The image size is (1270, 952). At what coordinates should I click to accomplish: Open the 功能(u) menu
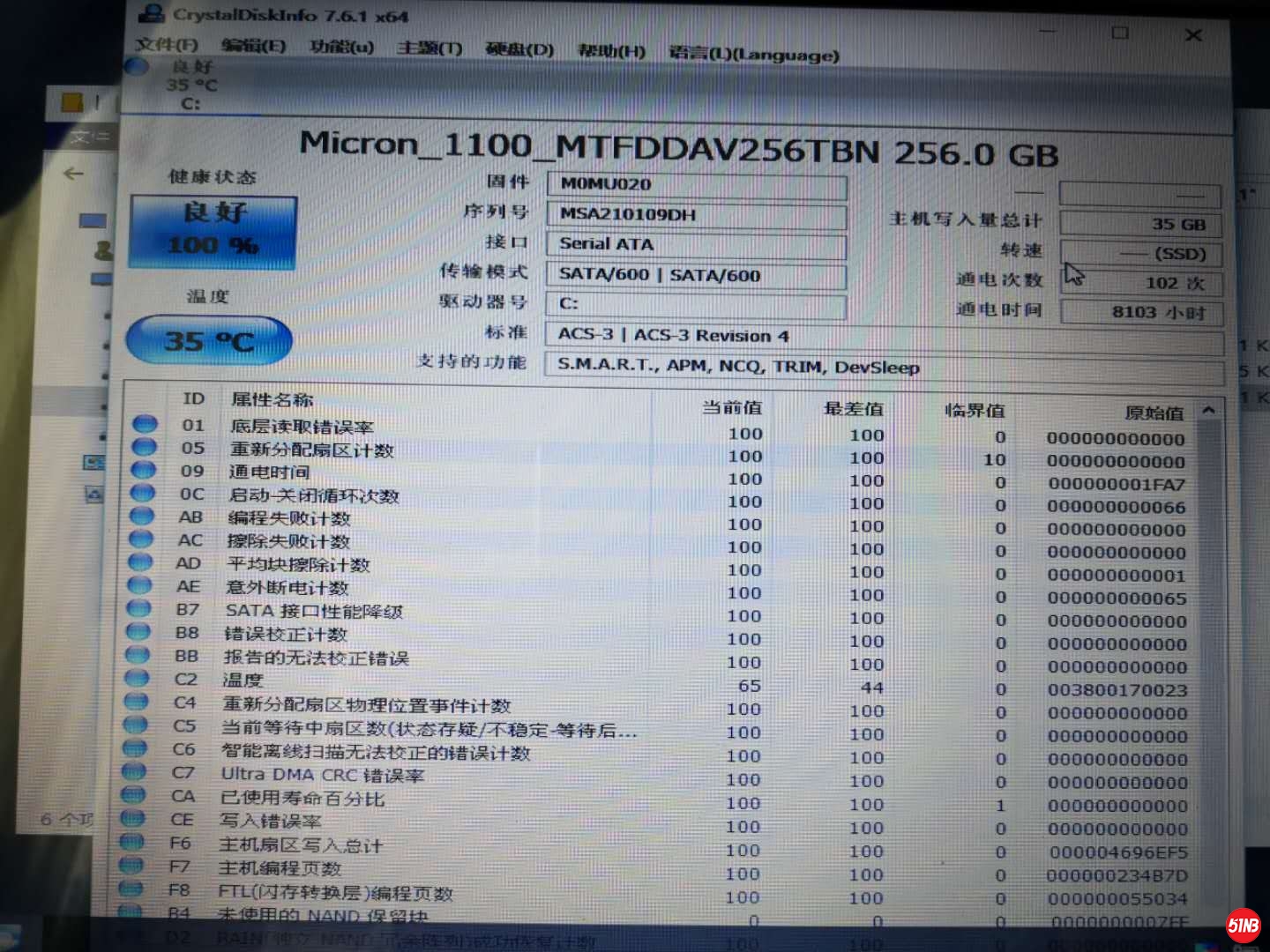341,46
